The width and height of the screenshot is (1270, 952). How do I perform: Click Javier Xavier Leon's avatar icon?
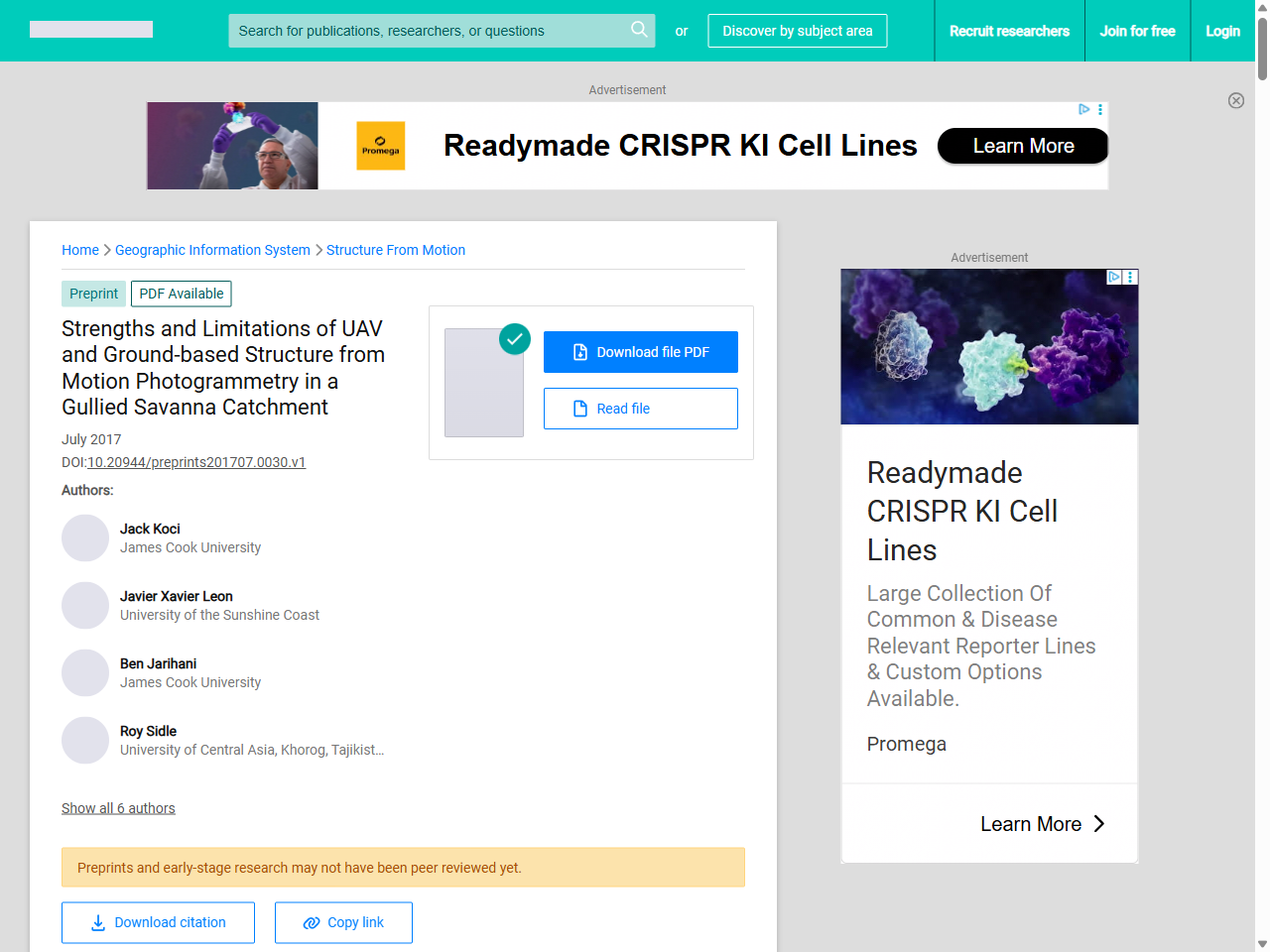85,606
